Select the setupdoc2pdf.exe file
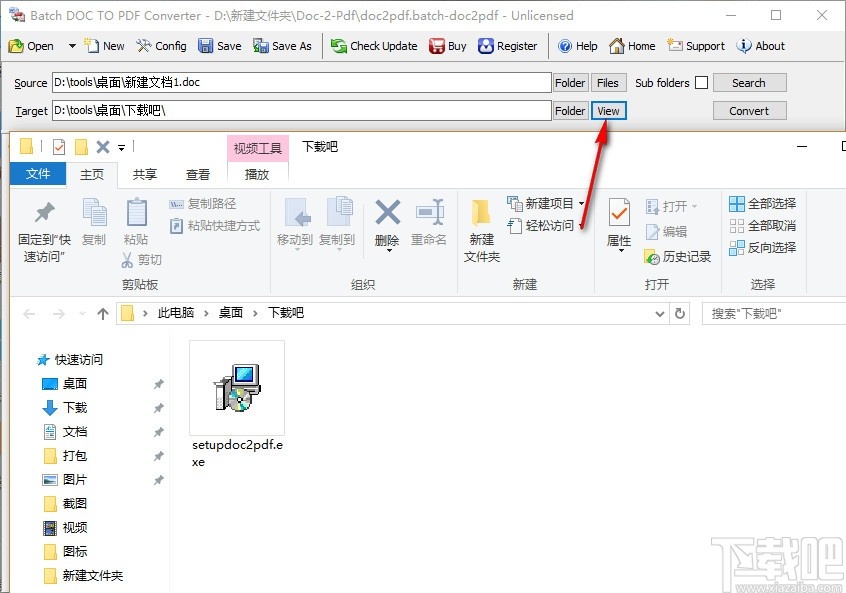 [237, 405]
